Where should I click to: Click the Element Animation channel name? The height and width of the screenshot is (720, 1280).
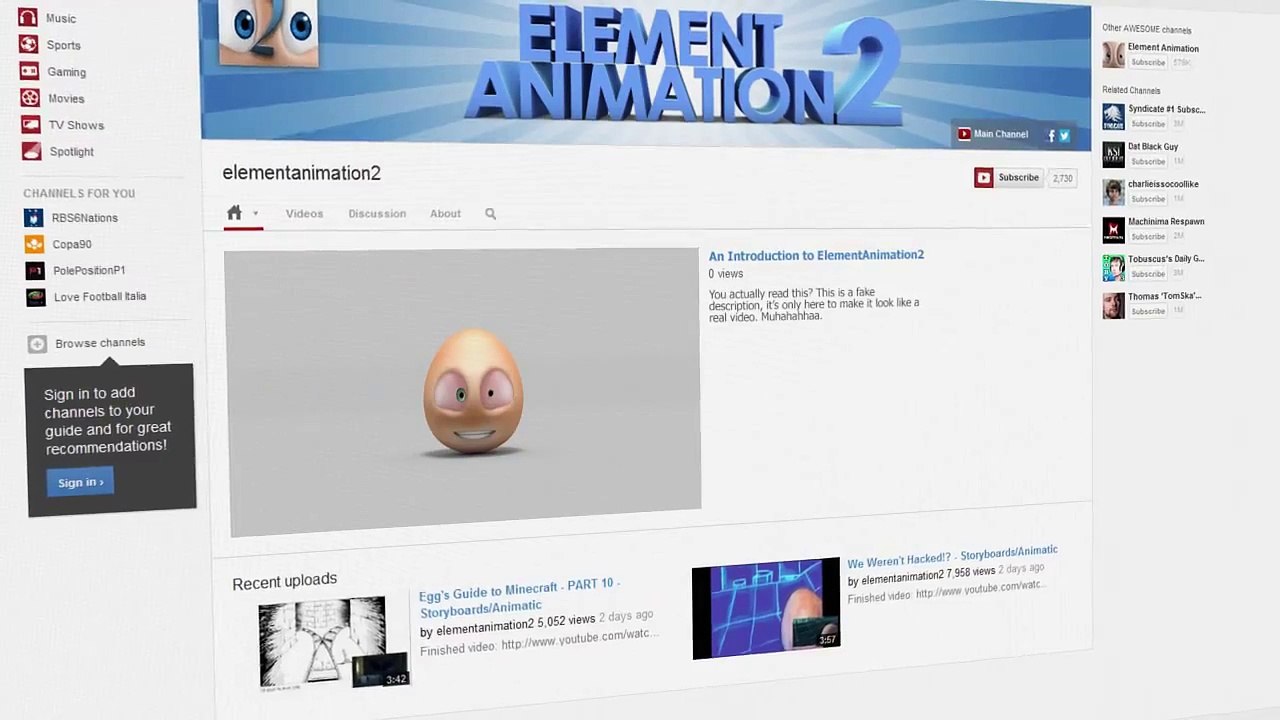pos(1163,48)
